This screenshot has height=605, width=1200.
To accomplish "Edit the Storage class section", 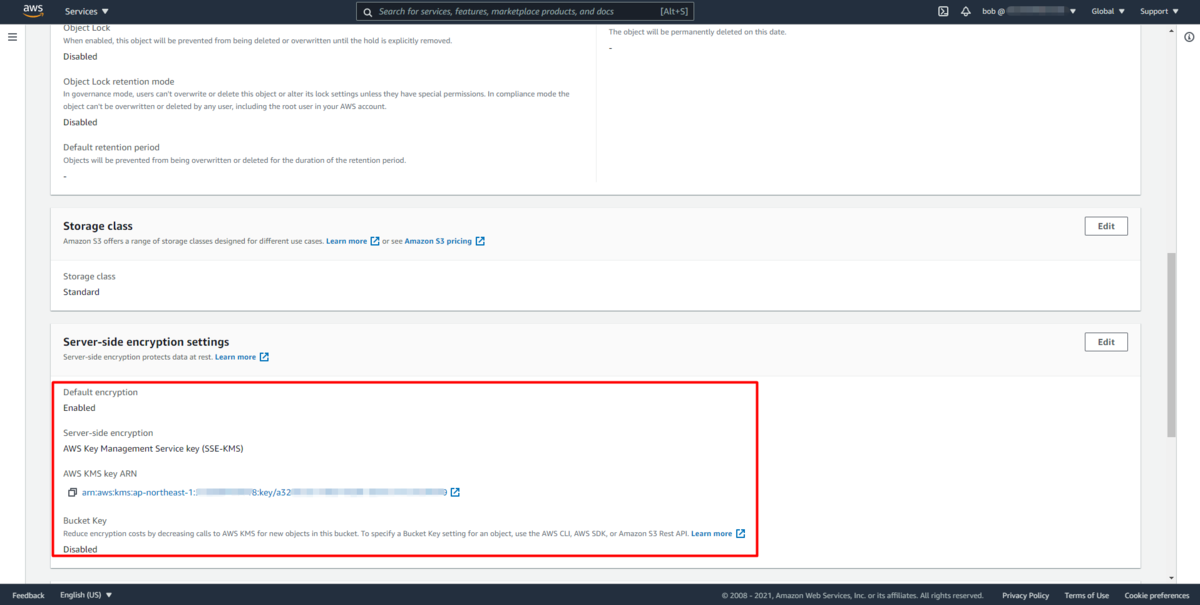I will point(1106,226).
